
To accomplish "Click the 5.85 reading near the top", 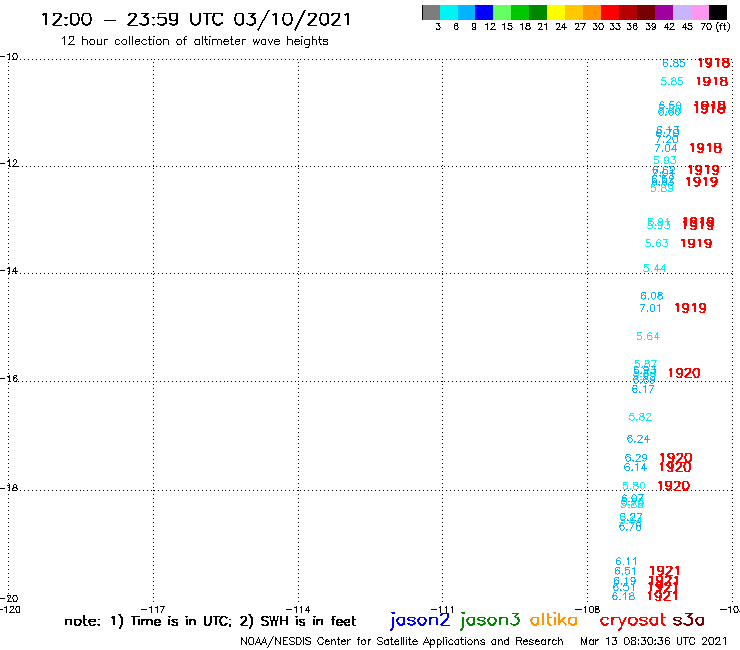I will (x=672, y=81).
